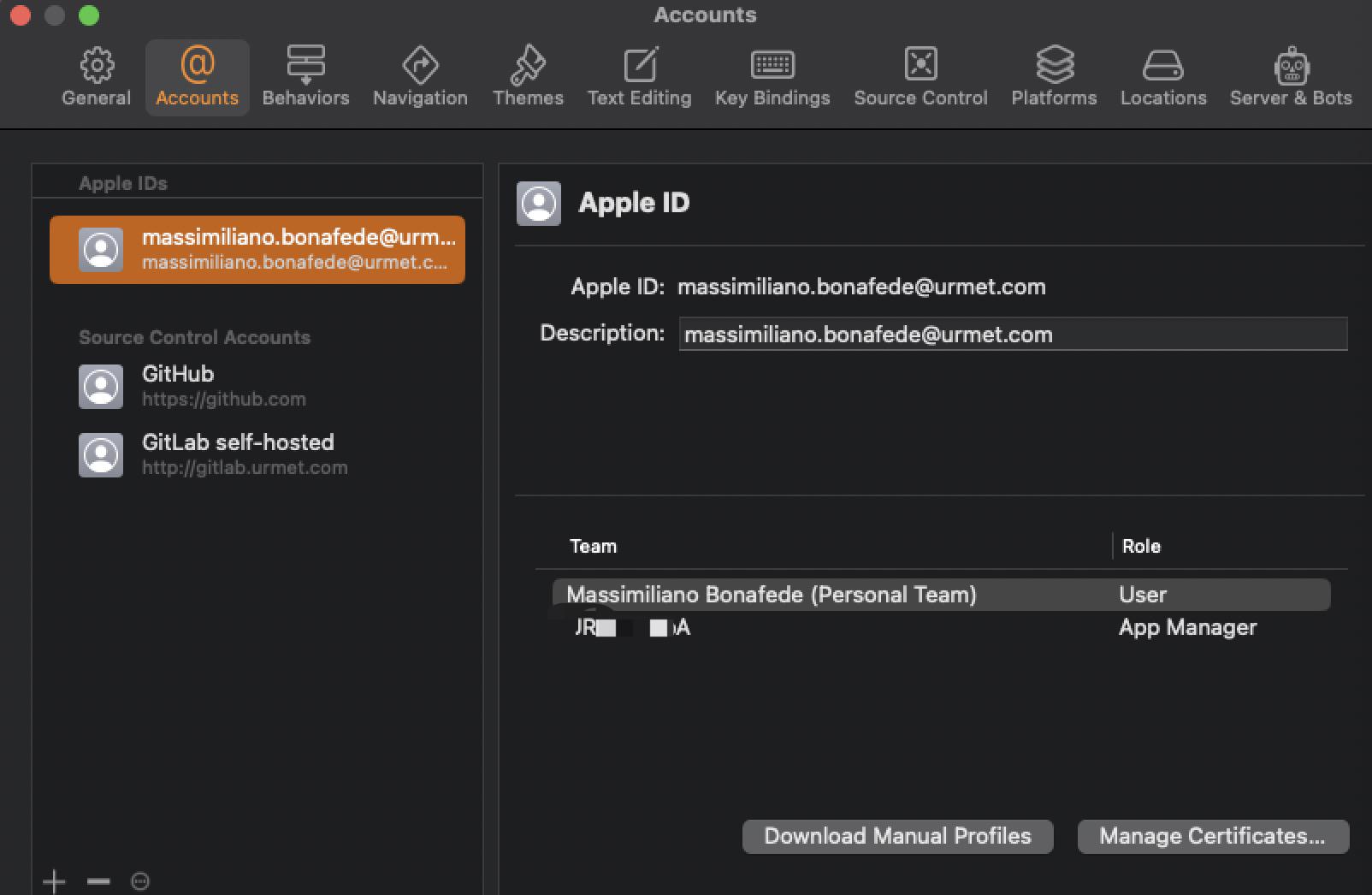This screenshot has height=895, width=1372.
Task: Zoom the window with green button
Action: coord(89,15)
